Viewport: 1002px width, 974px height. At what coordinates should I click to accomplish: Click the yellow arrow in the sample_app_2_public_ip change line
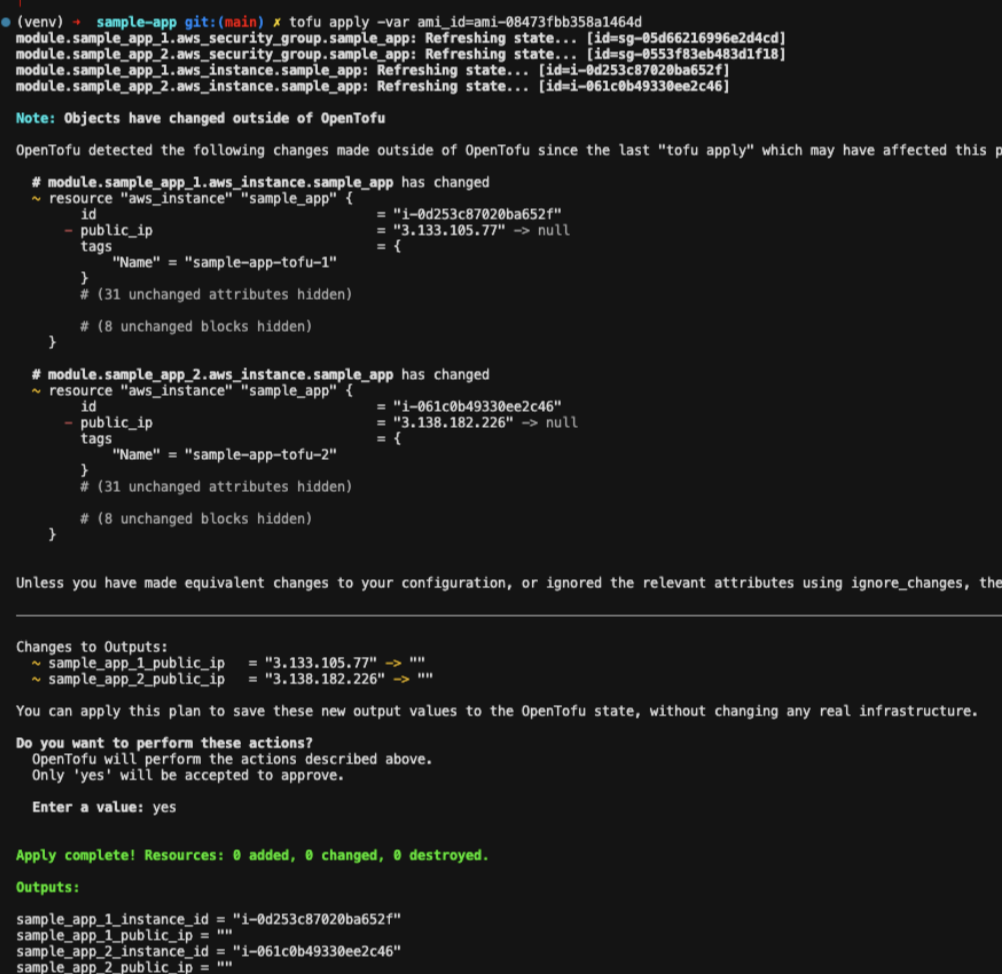click(x=402, y=679)
